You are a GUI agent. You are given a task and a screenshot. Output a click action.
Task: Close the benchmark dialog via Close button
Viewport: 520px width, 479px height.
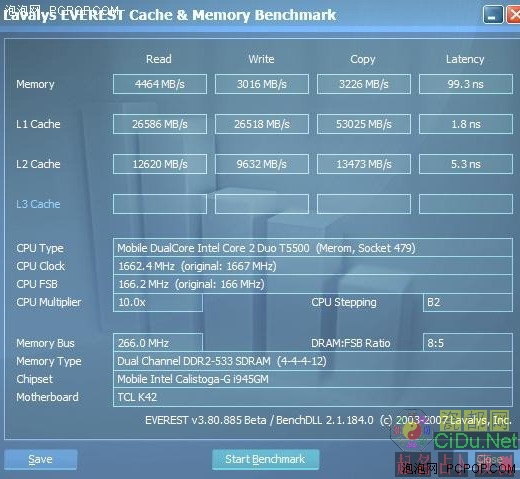(489, 459)
